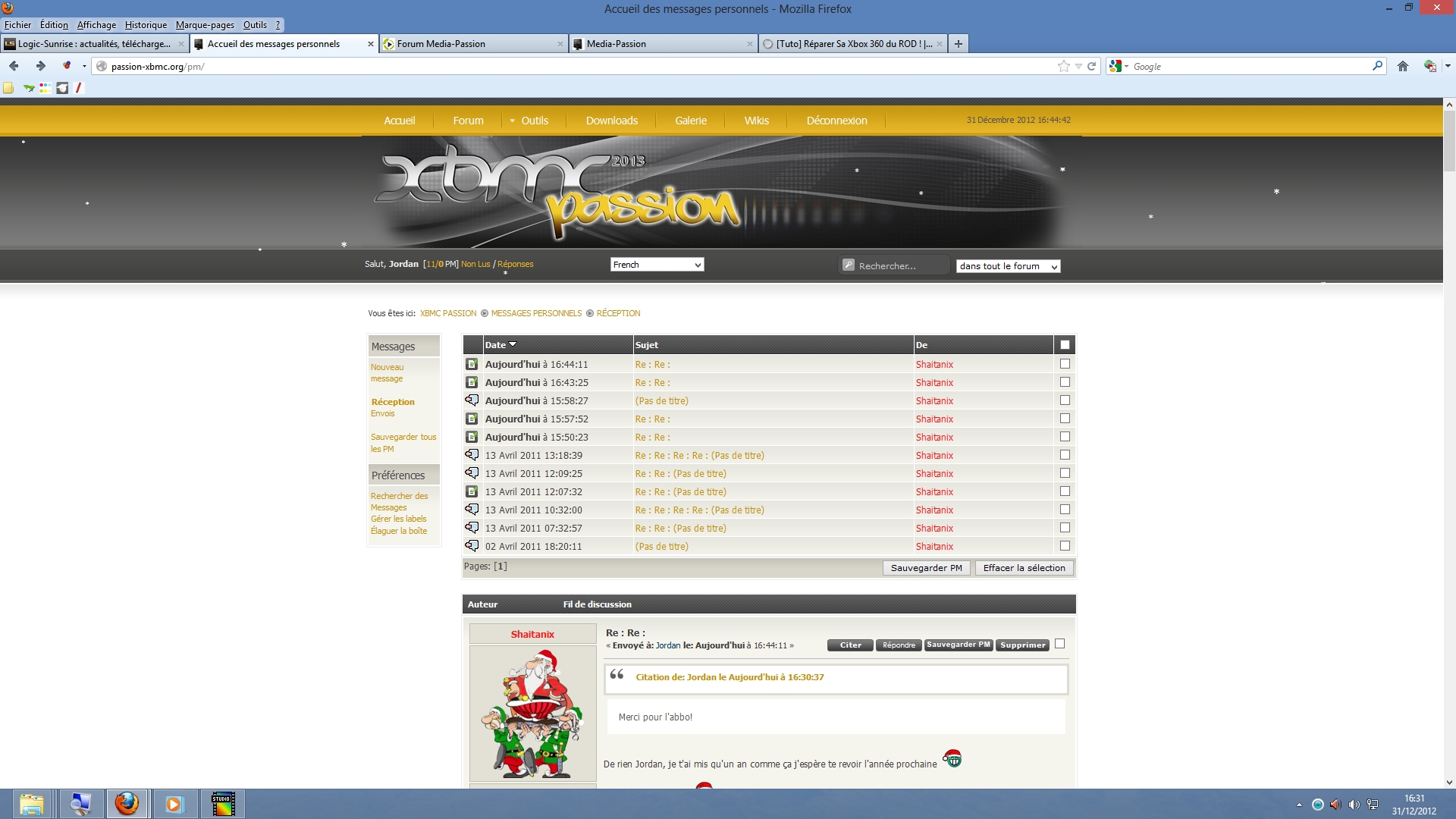Click message icon for 15:58:27 row
1456x819 pixels.
point(472,400)
